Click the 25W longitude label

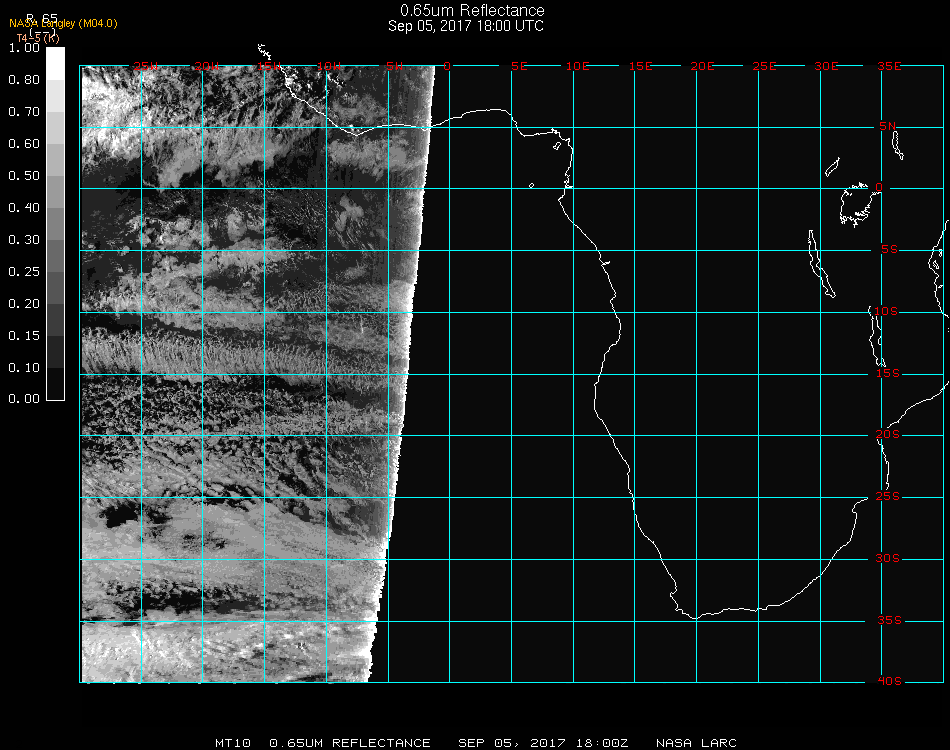click(145, 66)
